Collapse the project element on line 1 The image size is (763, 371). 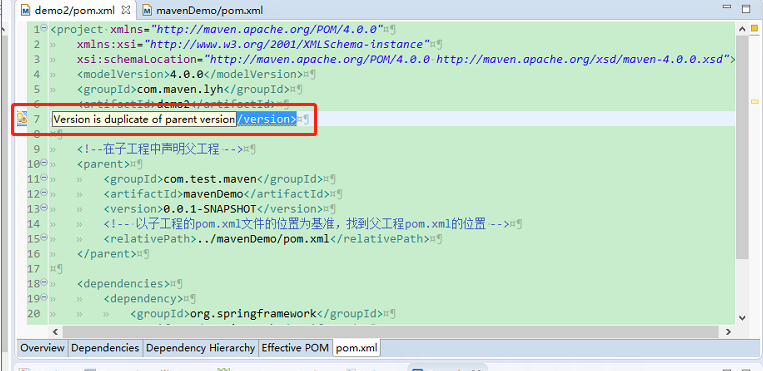[44, 28]
